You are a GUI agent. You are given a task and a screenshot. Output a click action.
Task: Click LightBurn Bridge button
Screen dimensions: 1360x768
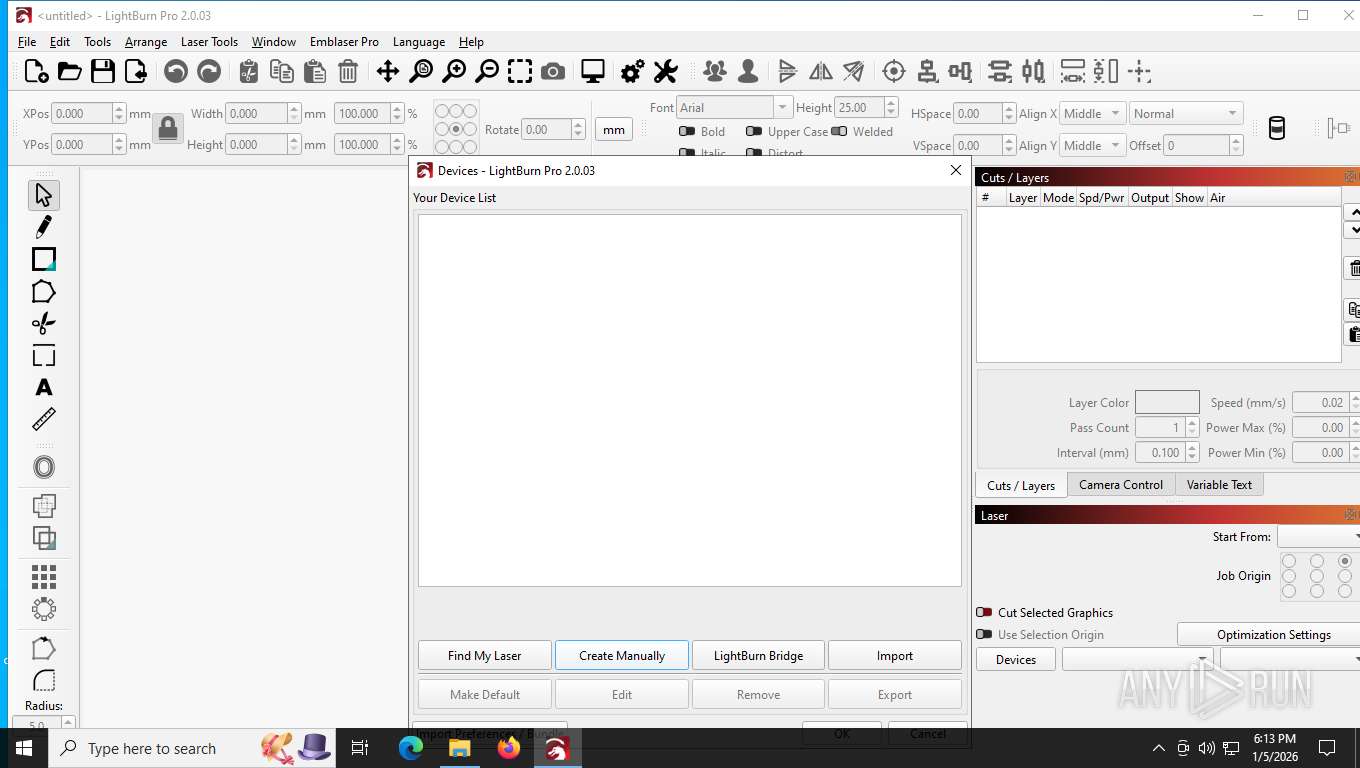point(758,655)
